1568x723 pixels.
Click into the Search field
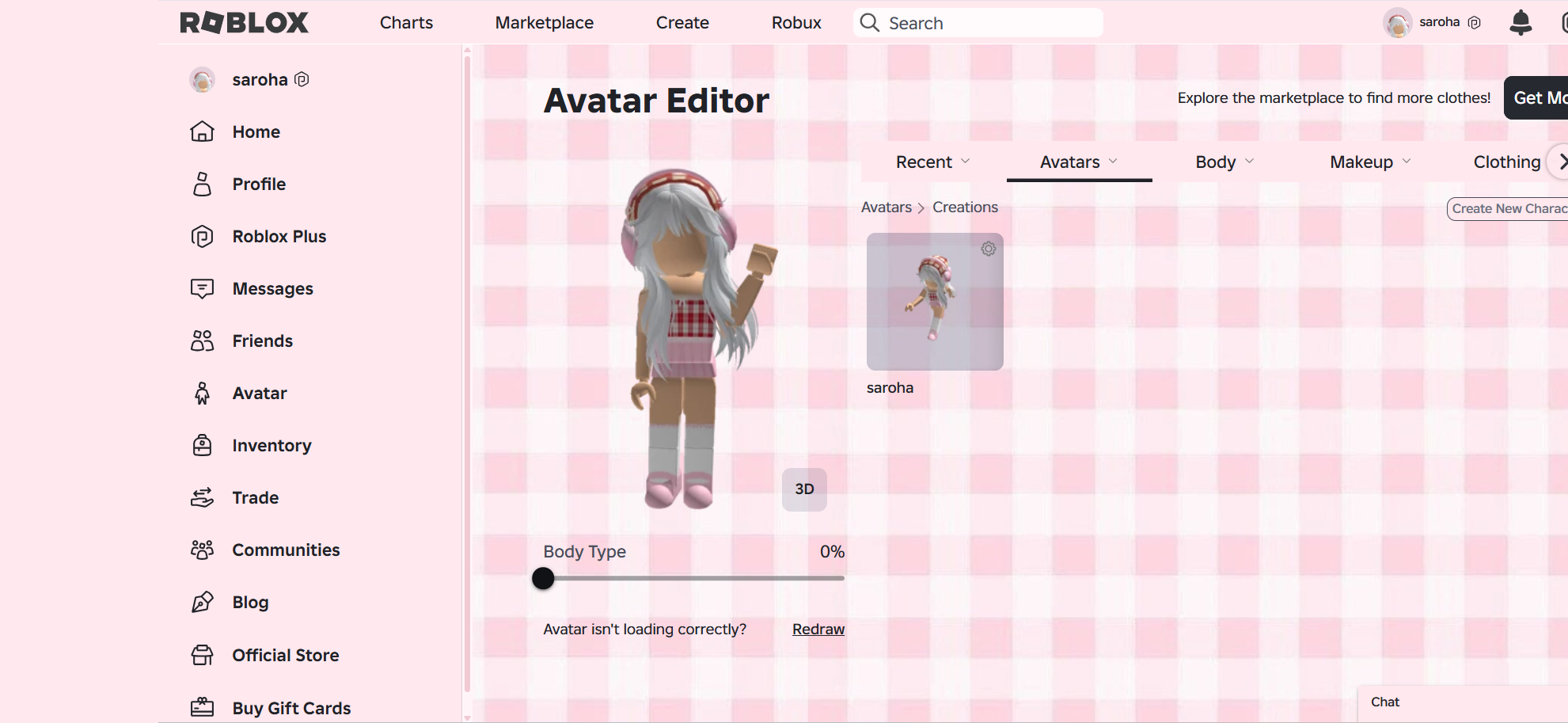click(978, 22)
